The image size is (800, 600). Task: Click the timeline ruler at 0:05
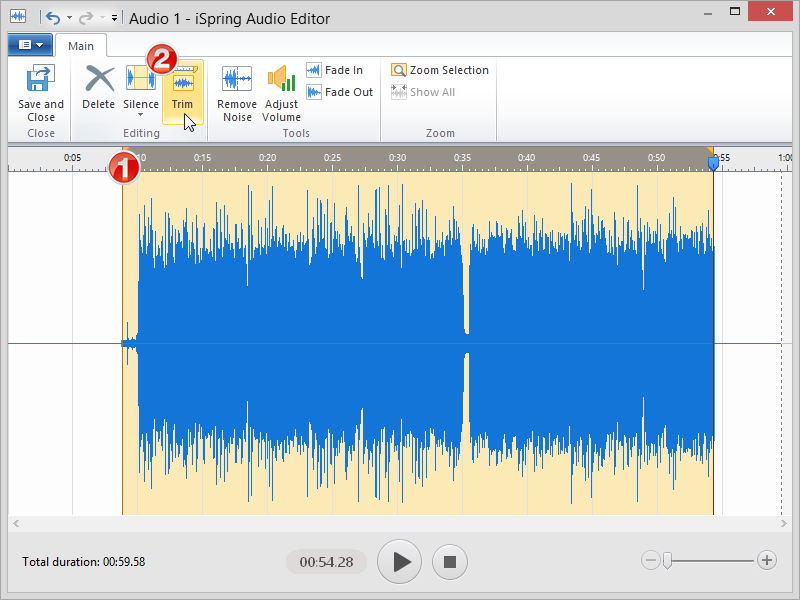click(72, 158)
